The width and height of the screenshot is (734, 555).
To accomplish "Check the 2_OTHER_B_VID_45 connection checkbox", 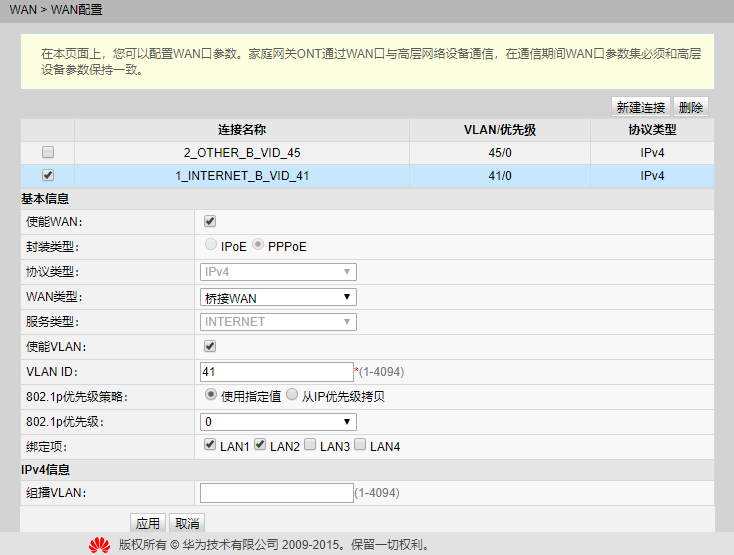I will coord(47,153).
